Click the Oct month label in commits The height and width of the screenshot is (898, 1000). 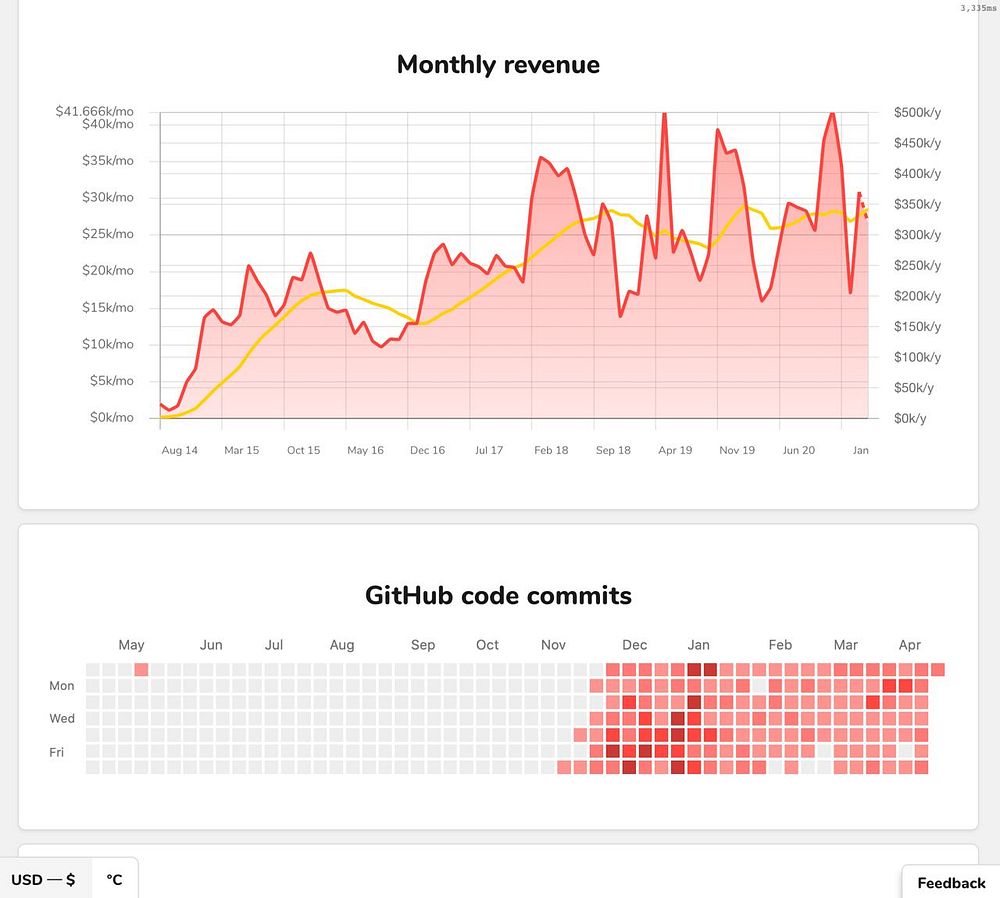pyautogui.click(x=487, y=645)
